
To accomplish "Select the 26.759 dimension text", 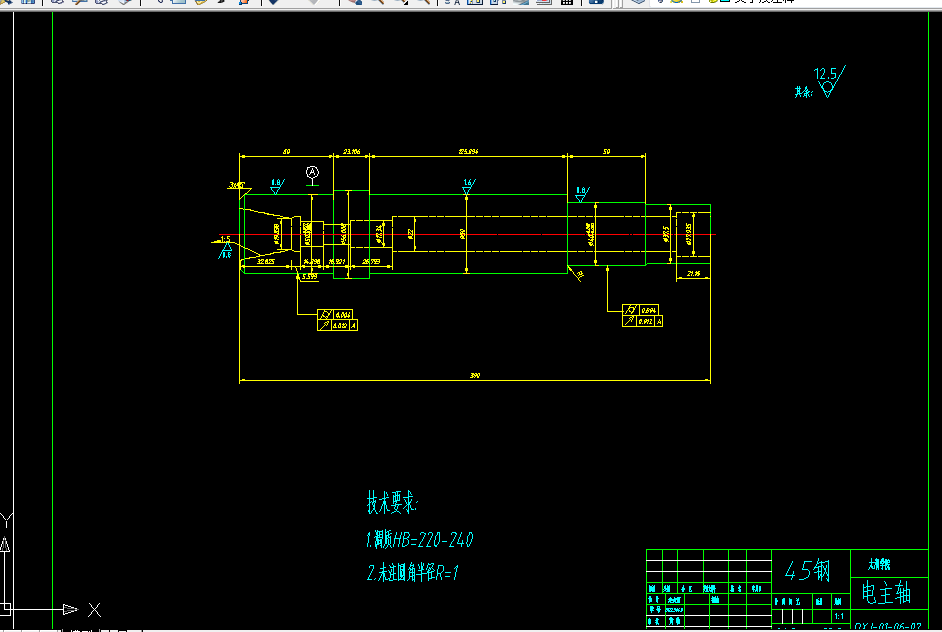I will tap(371, 261).
